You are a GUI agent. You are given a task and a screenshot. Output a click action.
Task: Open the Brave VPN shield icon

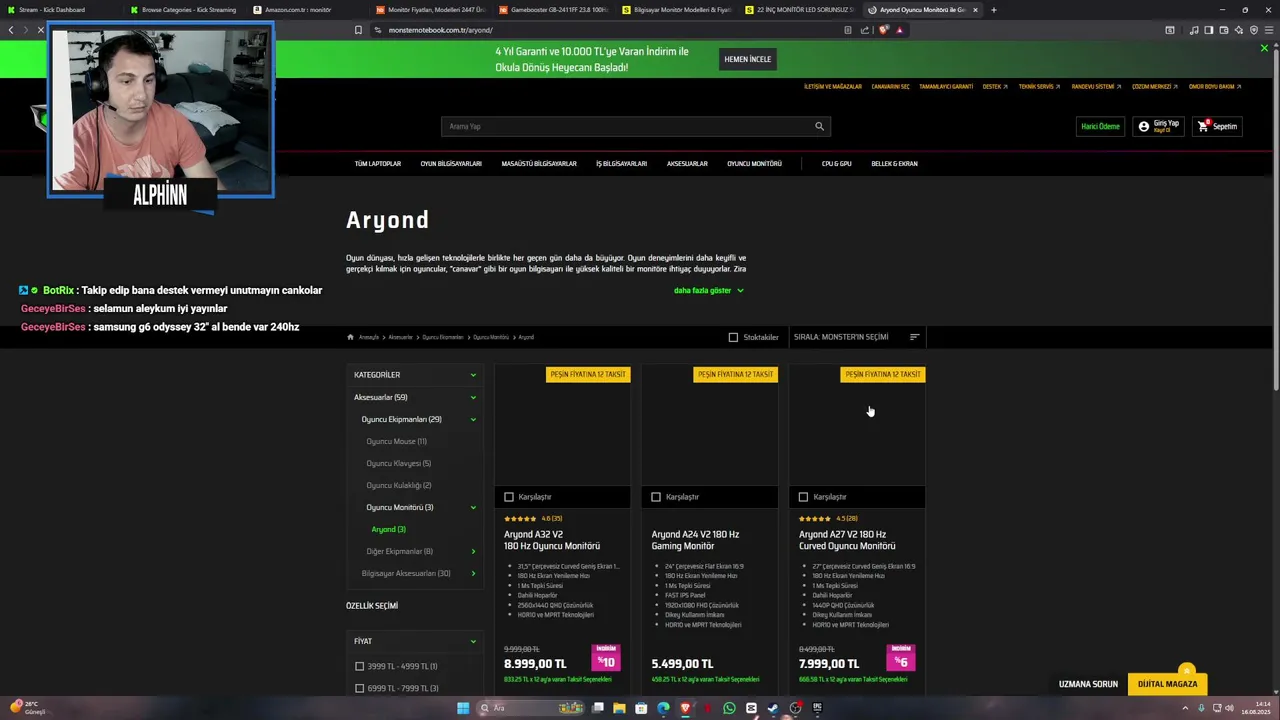click(x=1254, y=30)
